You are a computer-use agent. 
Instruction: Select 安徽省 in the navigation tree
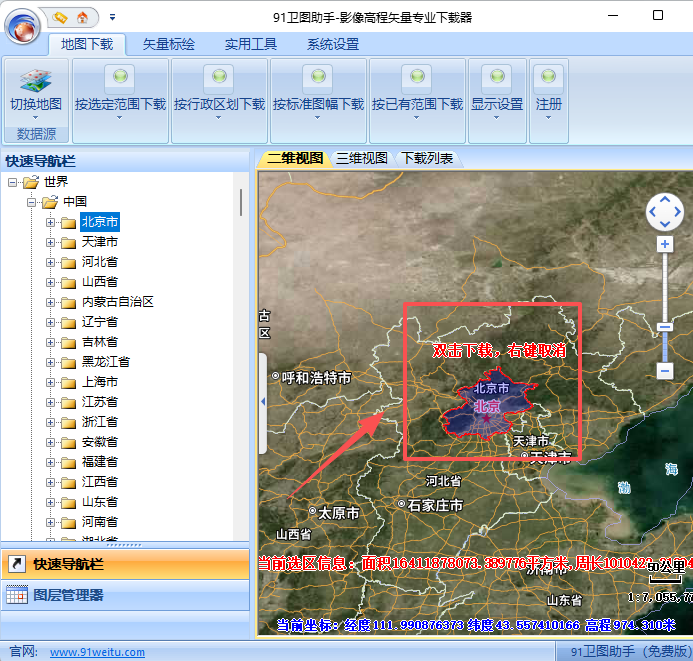click(x=100, y=442)
